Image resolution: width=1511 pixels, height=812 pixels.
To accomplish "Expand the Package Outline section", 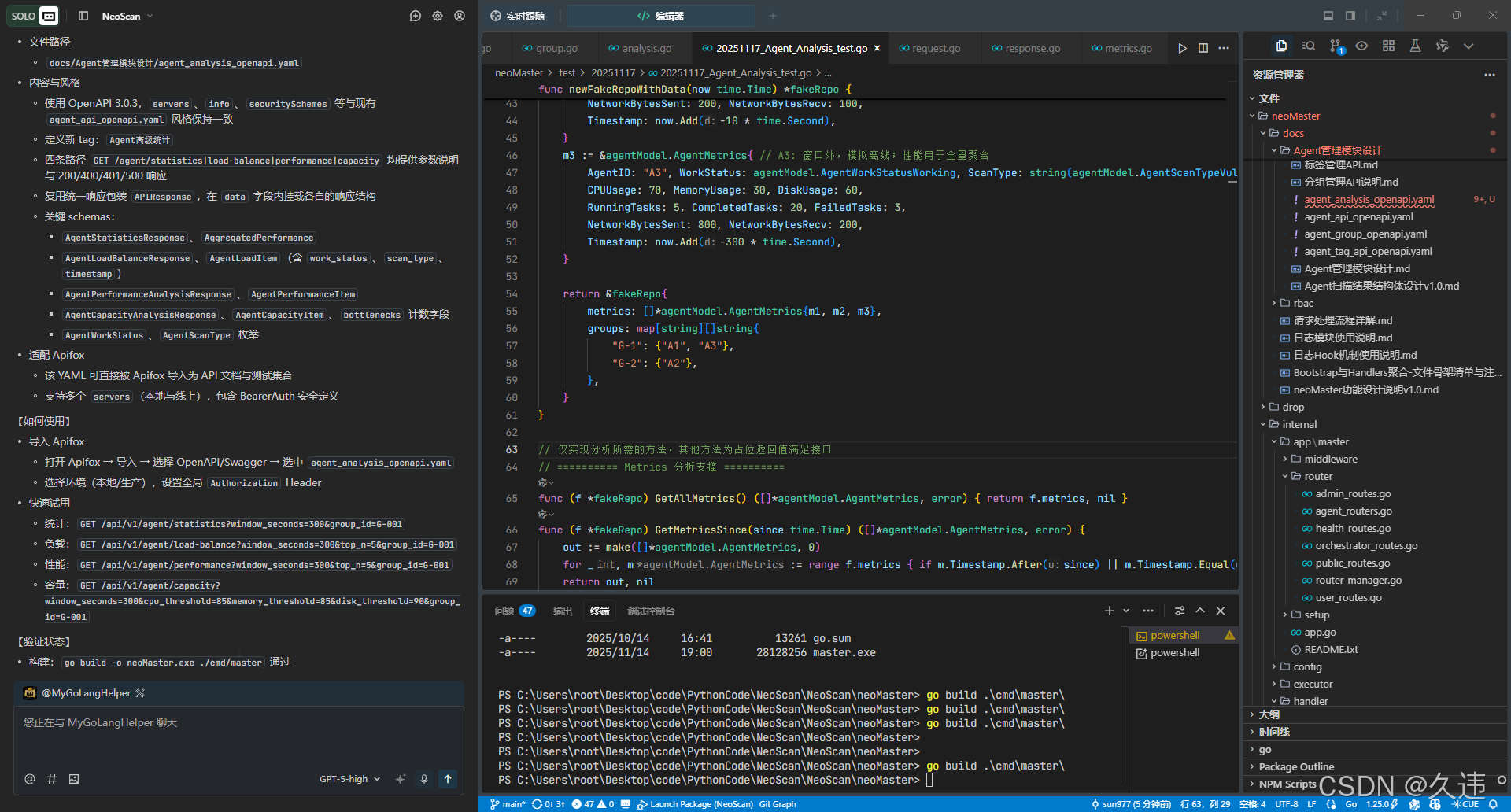I will [1295, 766].
